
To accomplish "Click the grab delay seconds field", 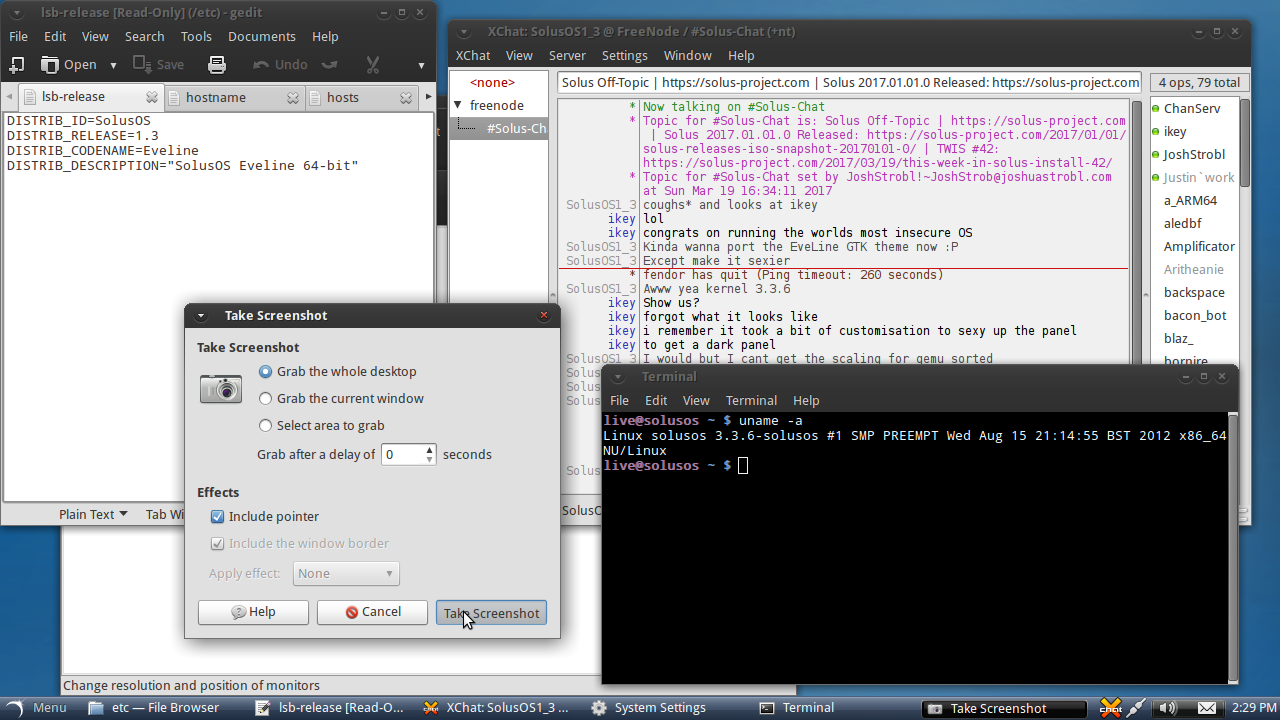I will (402, 454).
